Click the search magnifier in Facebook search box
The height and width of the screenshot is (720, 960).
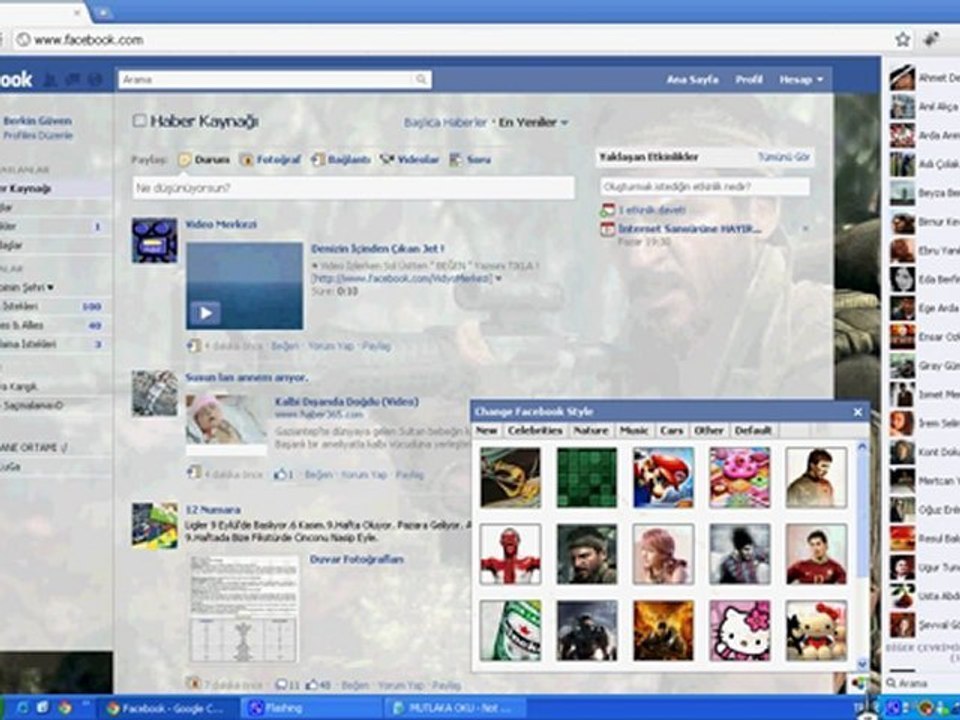421,80
